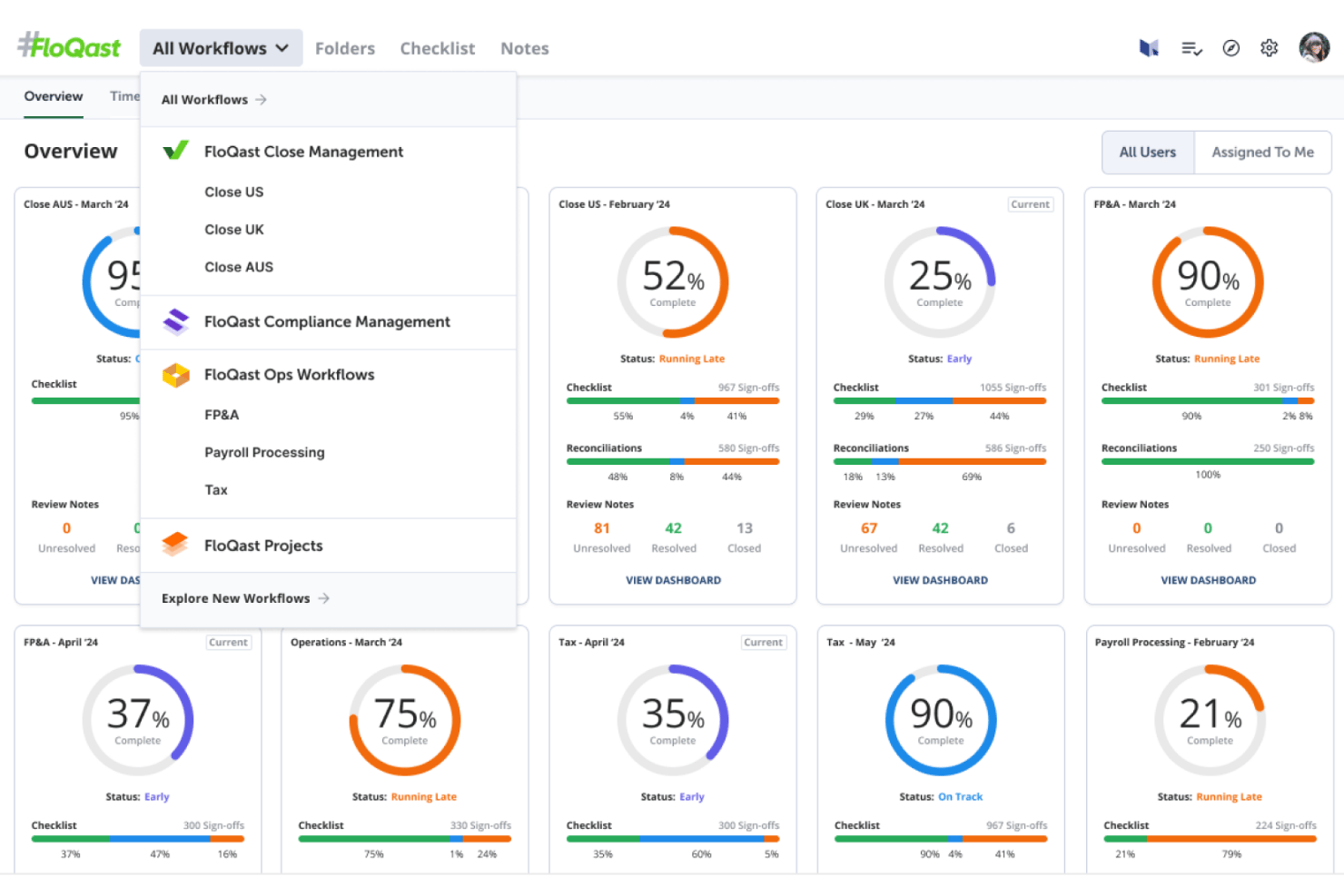Choose Close UK workflow
The width and height of the screenshot is (1344, 896).
[x=234, y=230]
